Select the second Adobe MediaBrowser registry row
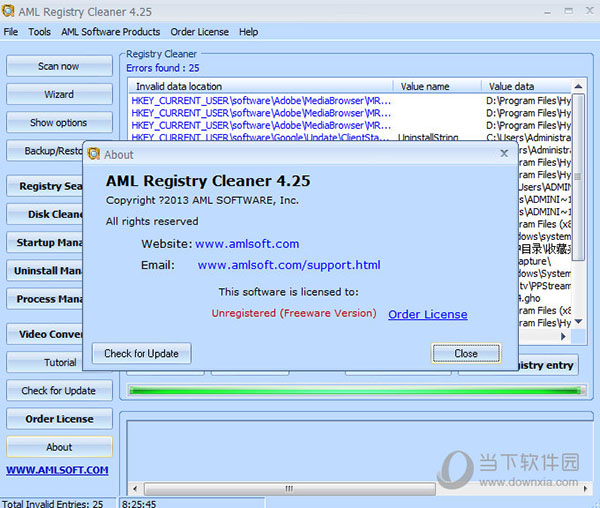This screenshot has height=508, width=600. 350,113
